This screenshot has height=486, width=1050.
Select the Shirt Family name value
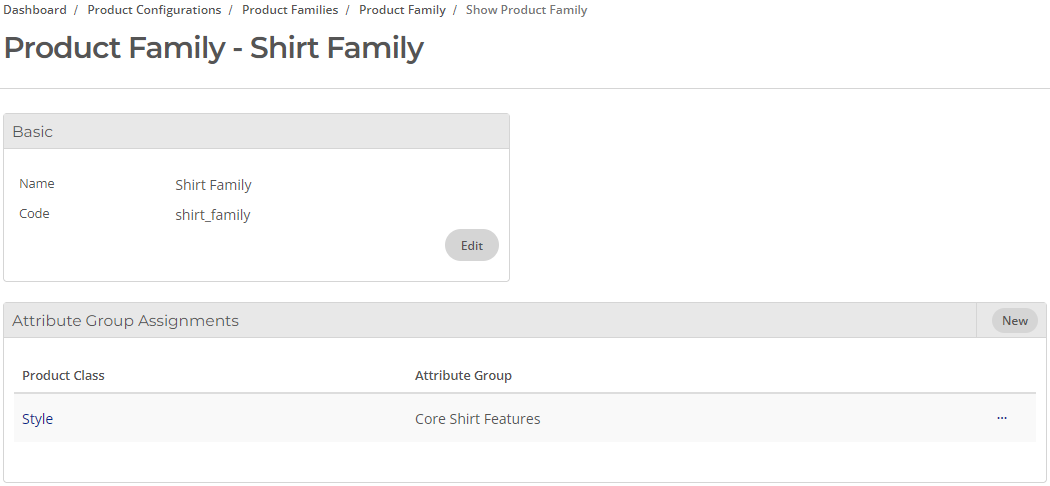pyautogui.click(x=213, y=185)
